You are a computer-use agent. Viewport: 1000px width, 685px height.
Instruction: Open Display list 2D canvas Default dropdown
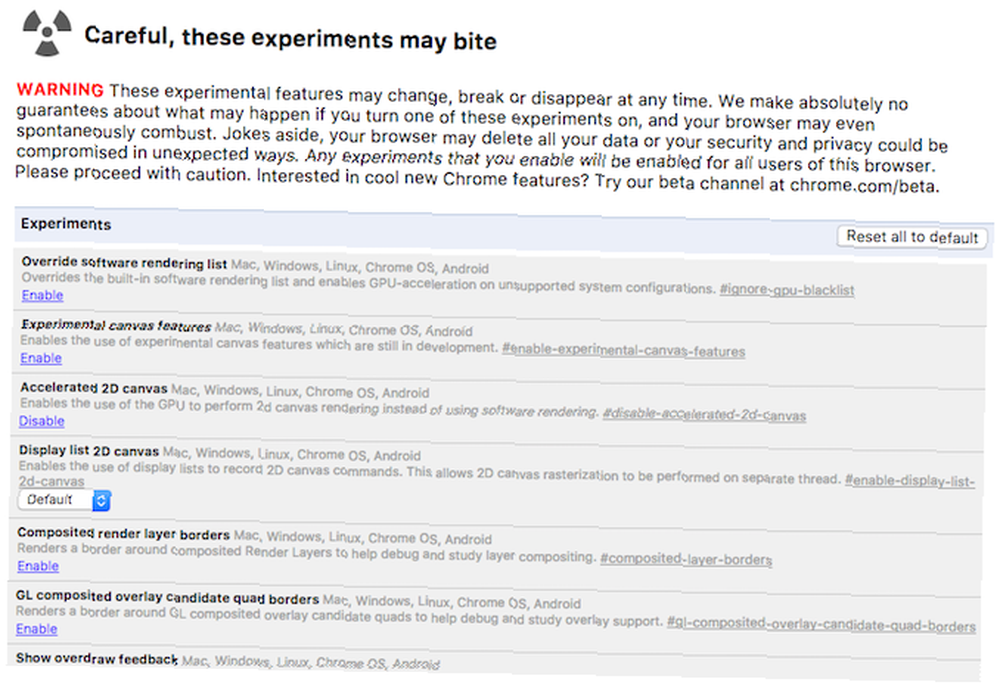[64, 500]
